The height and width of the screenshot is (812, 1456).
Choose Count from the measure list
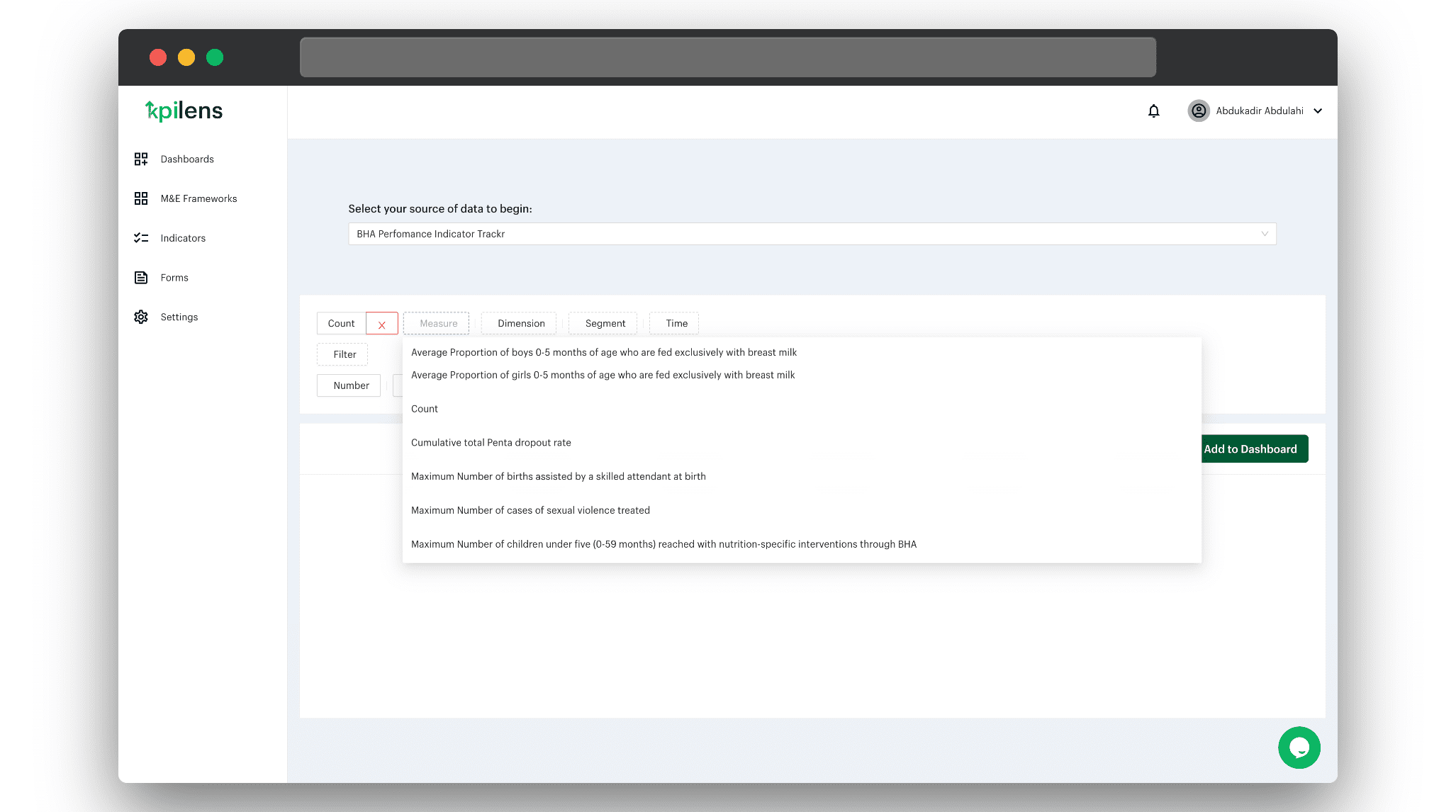tap(425, 409)
